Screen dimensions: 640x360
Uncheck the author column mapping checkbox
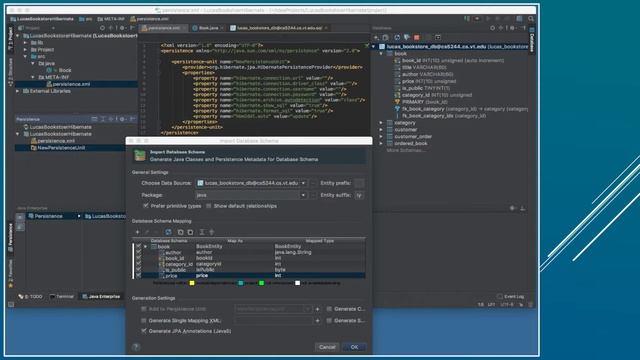point(138,252)
